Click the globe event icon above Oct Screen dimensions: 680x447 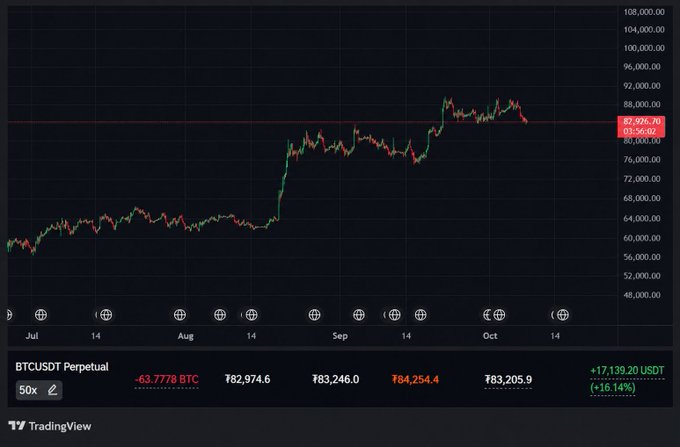(x=499, y=315)
